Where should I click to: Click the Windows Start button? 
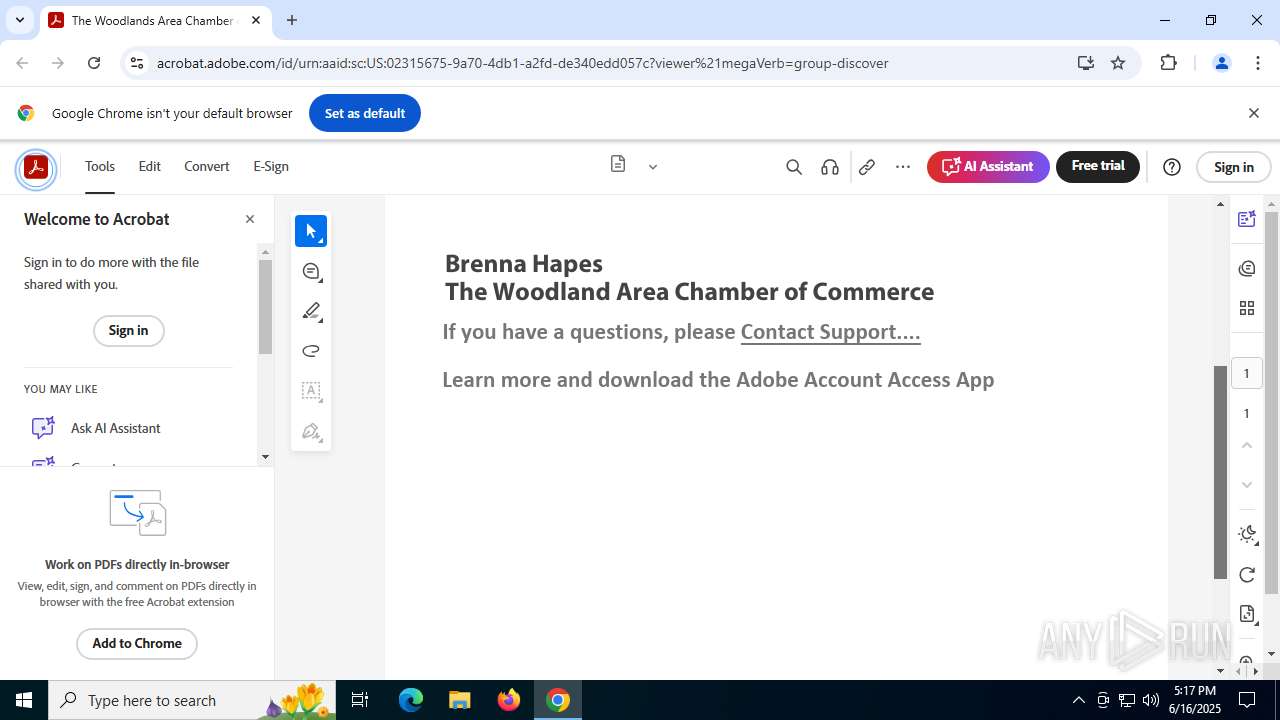(x=24, y=700)
